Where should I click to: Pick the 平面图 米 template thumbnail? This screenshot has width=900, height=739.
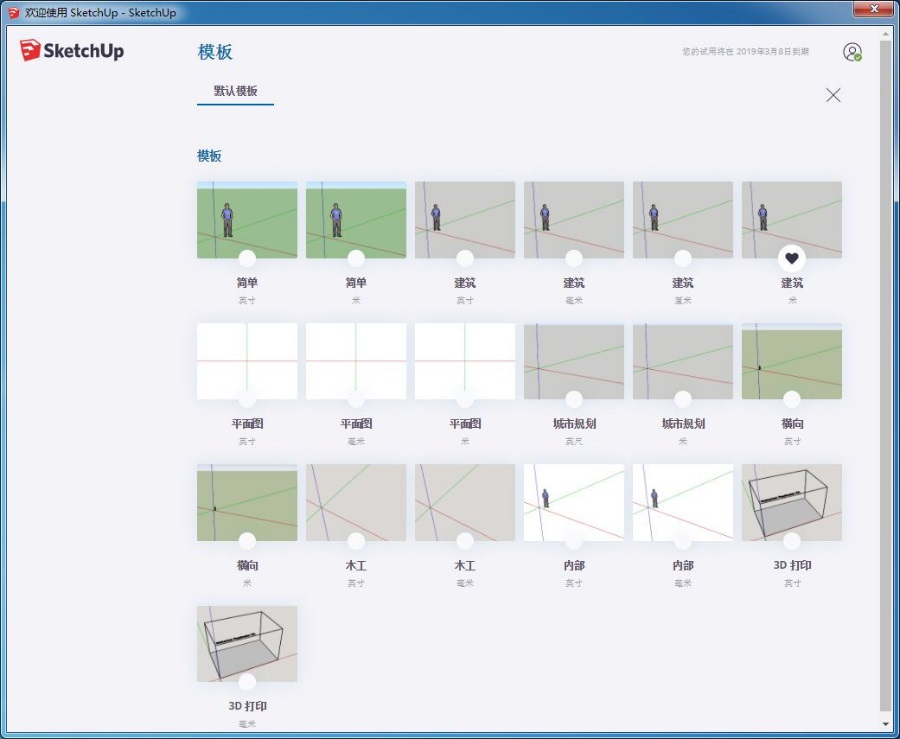click(x=465, y=361)
